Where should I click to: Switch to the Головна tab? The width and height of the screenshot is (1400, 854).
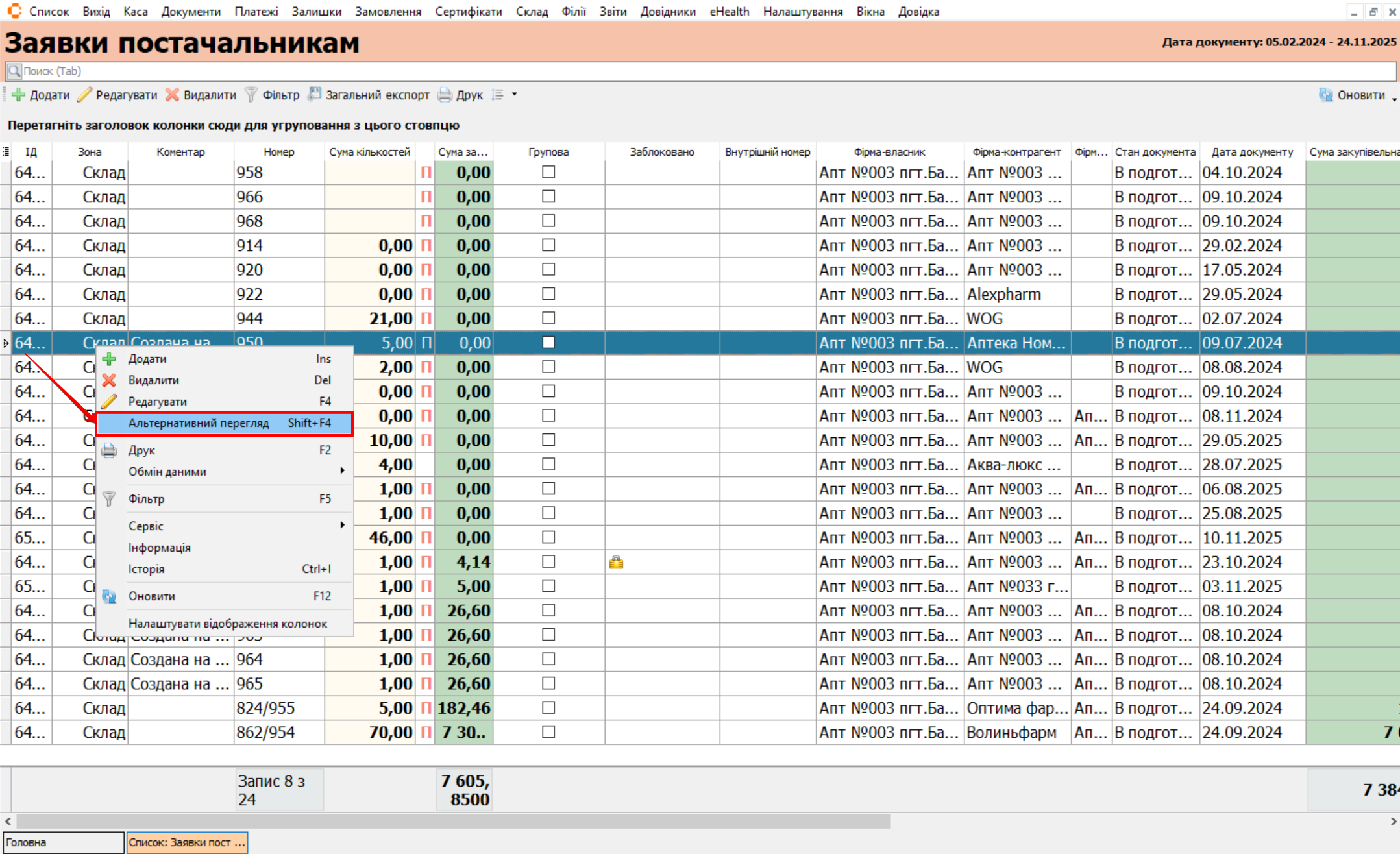63,842
